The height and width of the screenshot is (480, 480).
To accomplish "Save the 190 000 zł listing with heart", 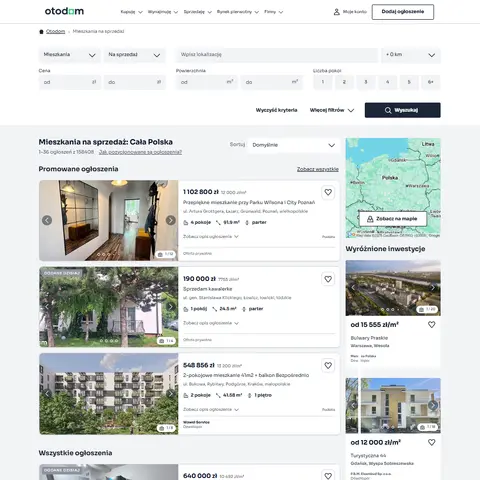I will (x=328, y=279).
